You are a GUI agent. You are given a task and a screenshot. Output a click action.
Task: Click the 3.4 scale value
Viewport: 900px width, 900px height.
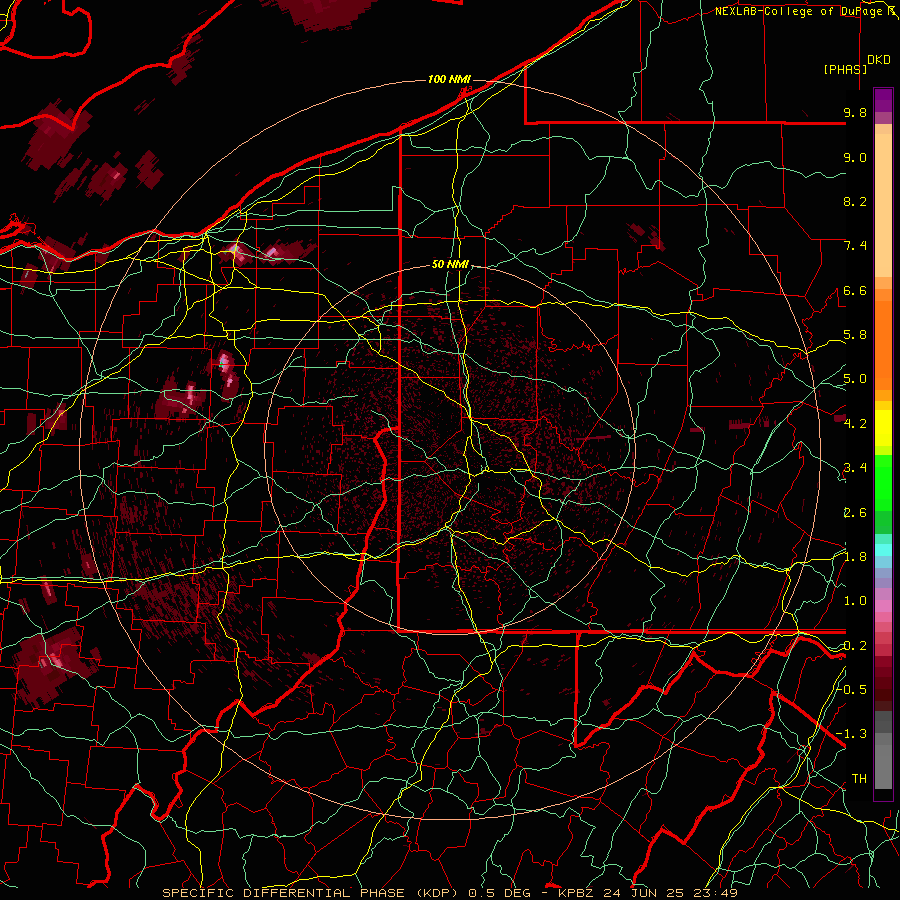click(x=855, y=468)
